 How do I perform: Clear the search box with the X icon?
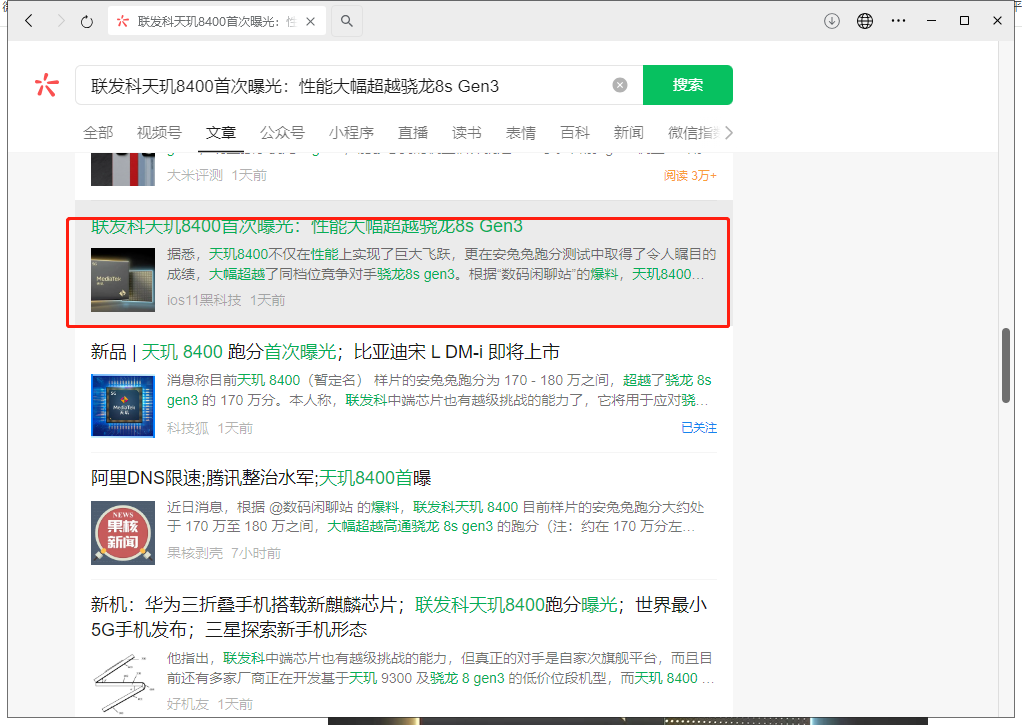(620, 85)
